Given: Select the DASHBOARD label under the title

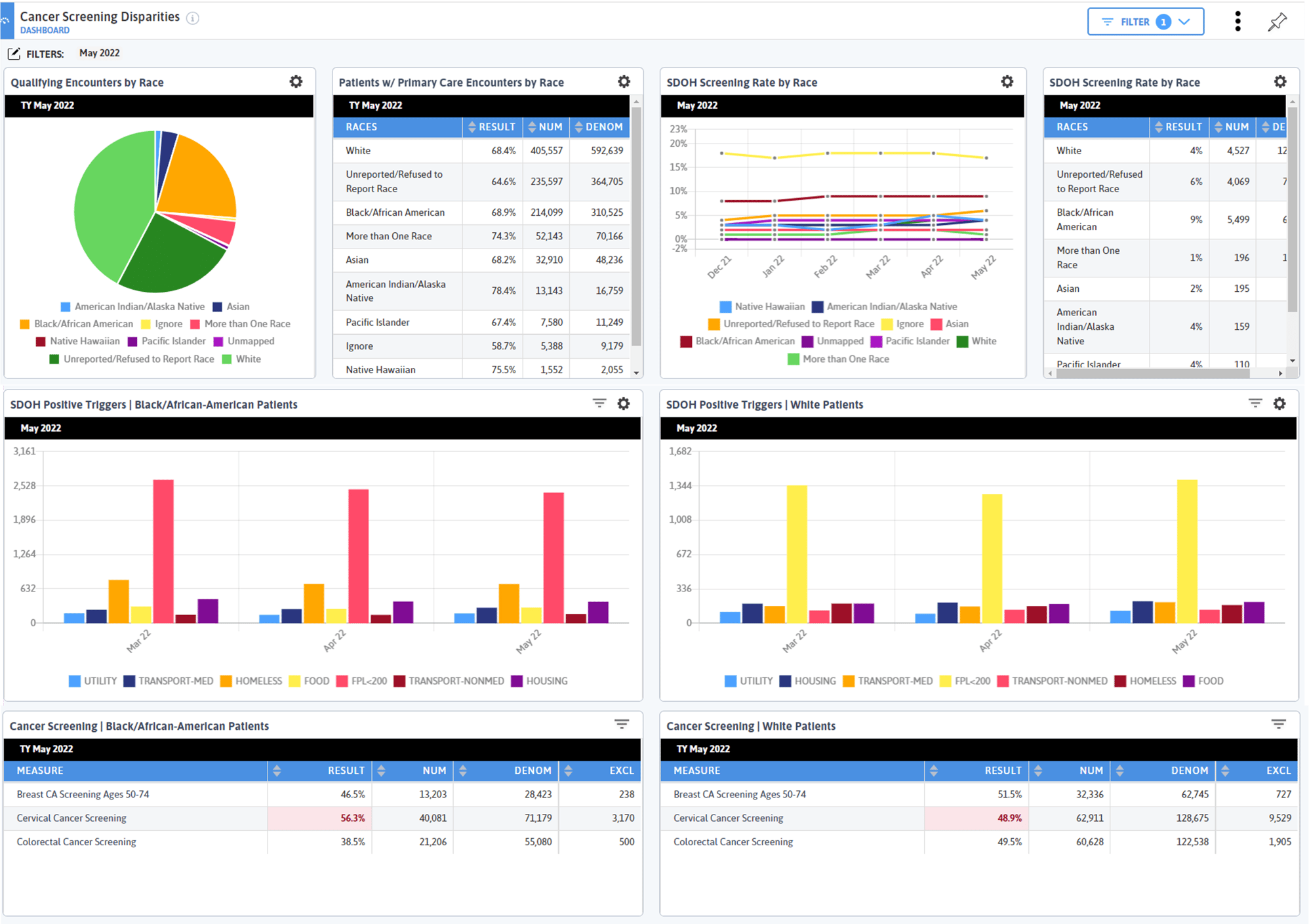Looking at the screenshot, I should click(x=45, y=30).
